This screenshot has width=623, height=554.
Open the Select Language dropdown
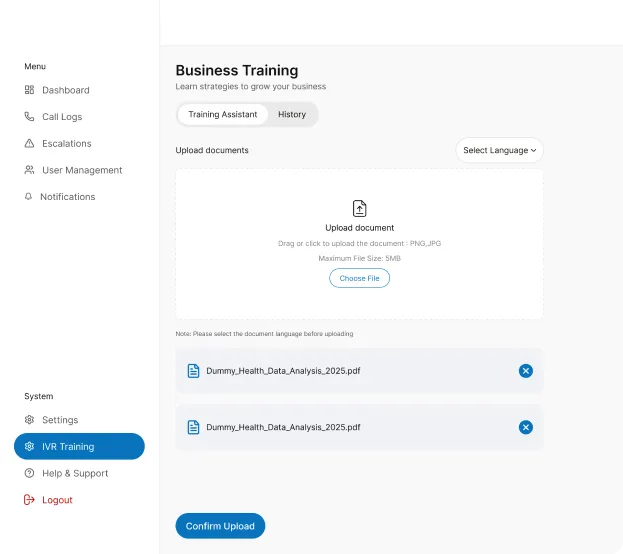(499, 150)
